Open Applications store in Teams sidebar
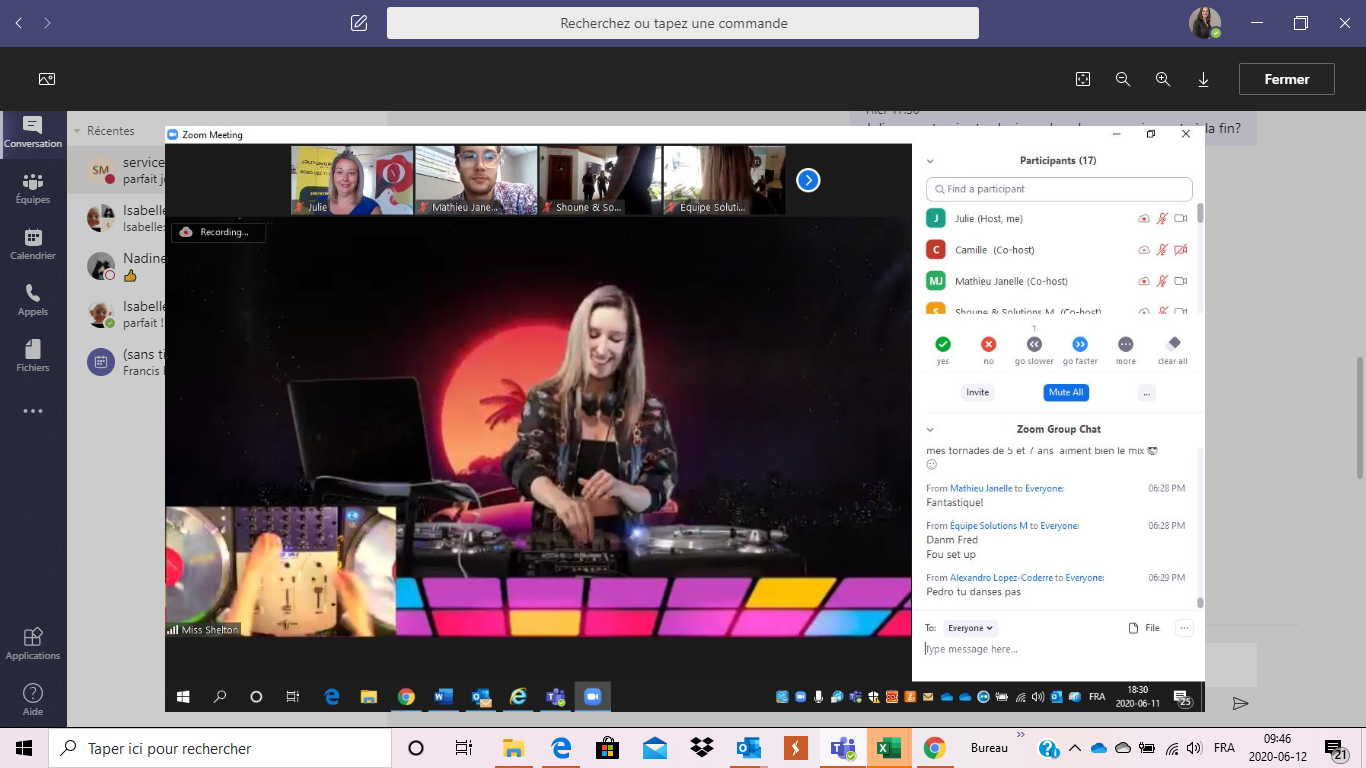1366x768 pixels. tap(33, 643)
